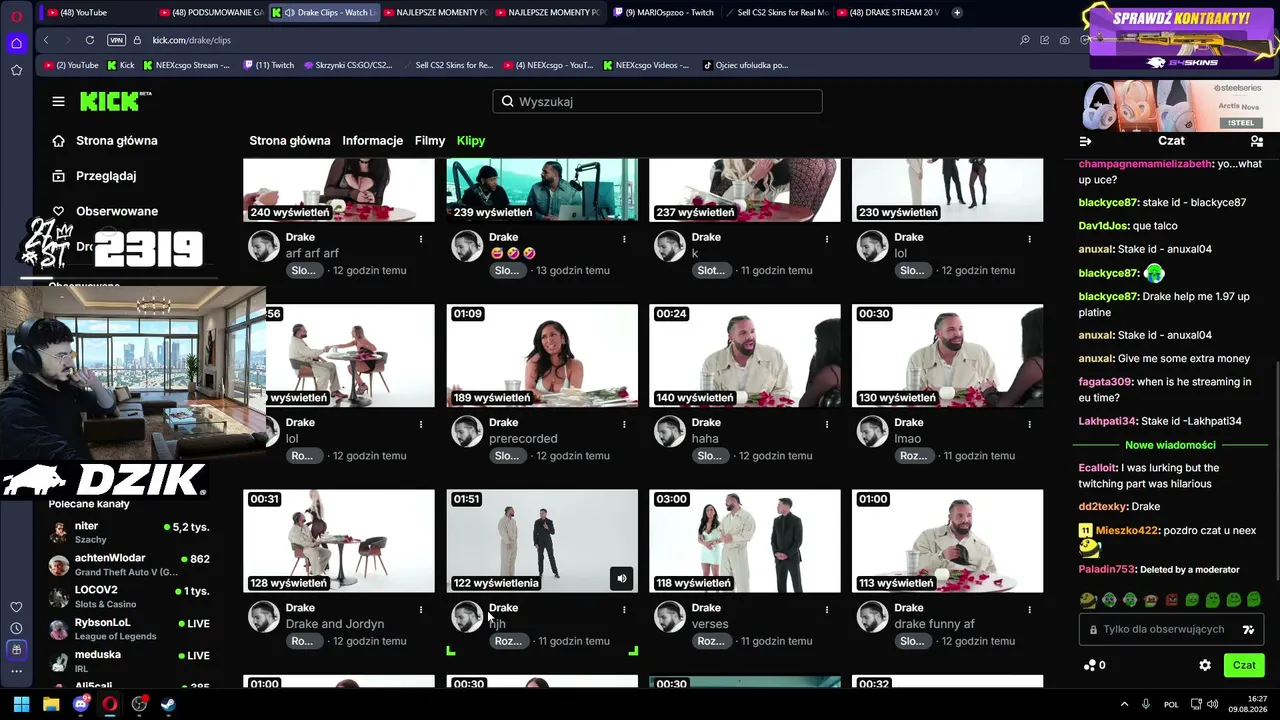The image size is (1280, 720).
Task: Open the Kick hamburger menu
Action: click(58, 101)
